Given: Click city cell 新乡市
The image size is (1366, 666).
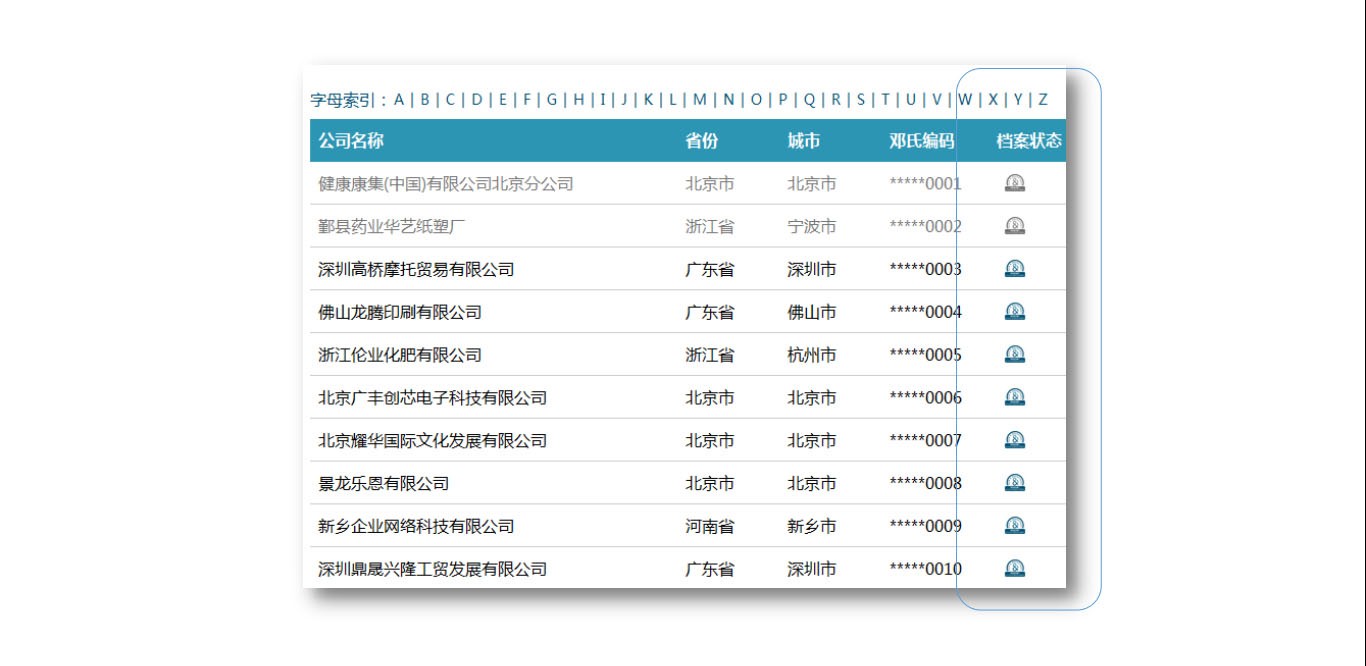Looking at the screenshot, I should [x=812, y=527].
